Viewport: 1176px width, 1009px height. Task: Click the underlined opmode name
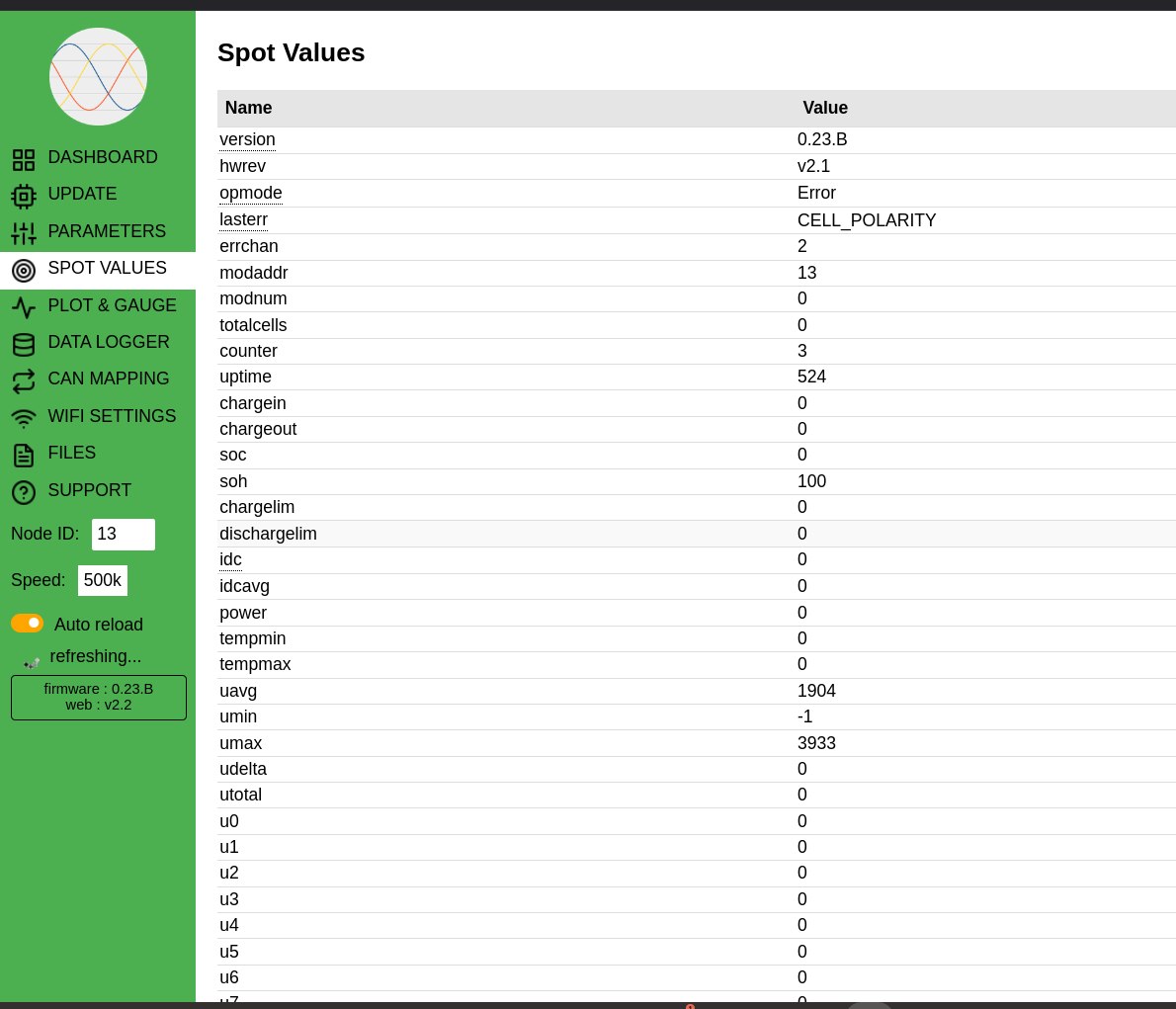251,193
